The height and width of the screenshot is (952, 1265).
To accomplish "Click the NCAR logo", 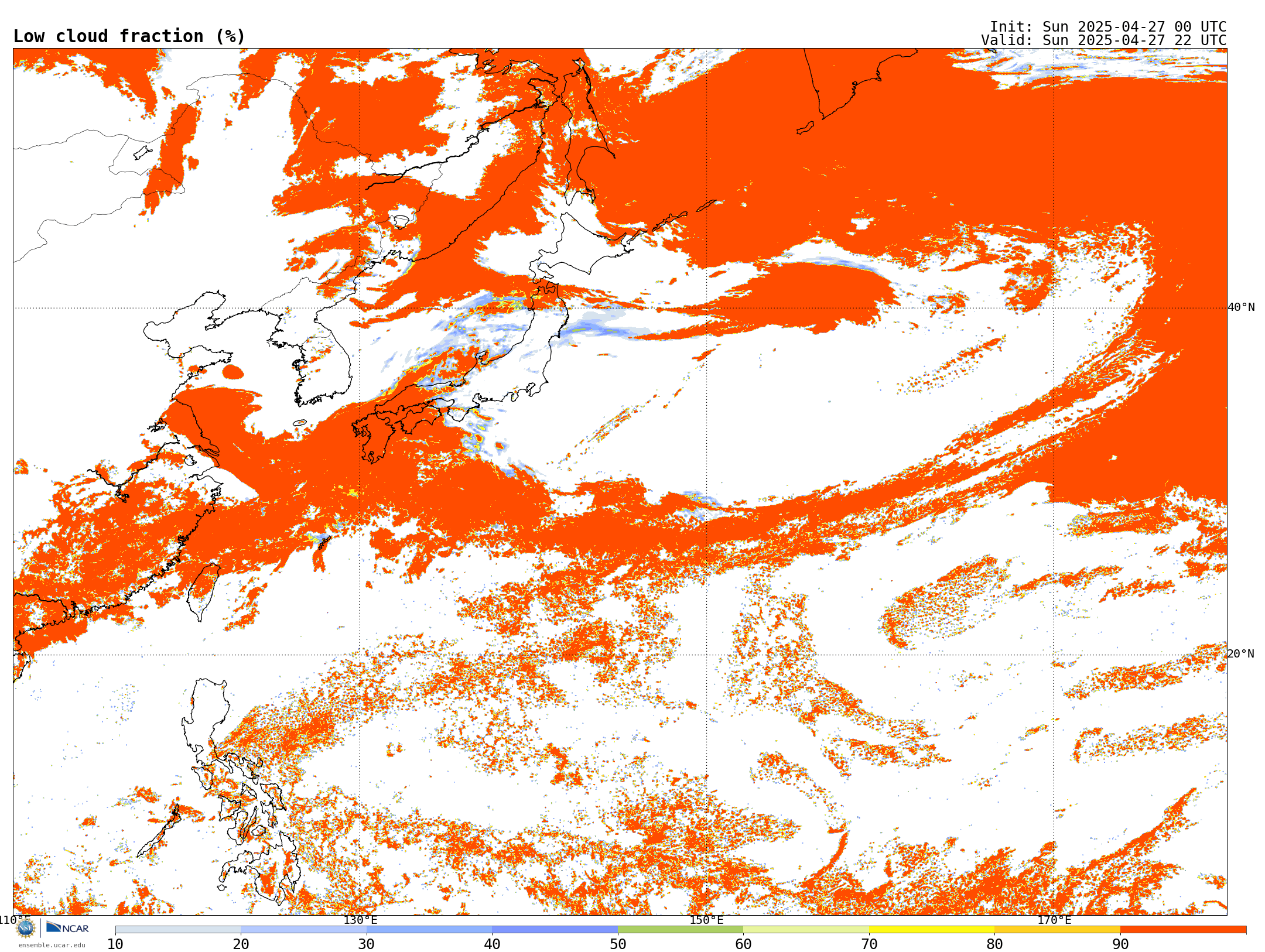I will pyautogui.click(x=68, y=927).
